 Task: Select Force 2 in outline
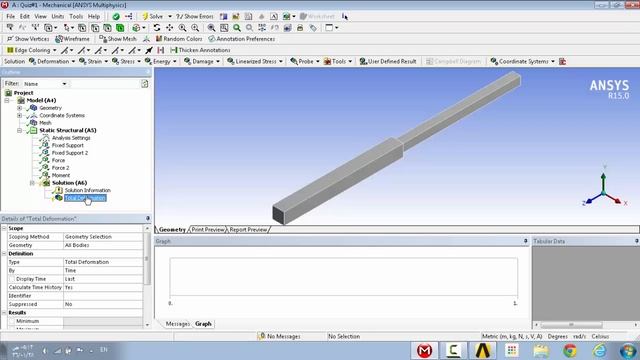point(60,168)
